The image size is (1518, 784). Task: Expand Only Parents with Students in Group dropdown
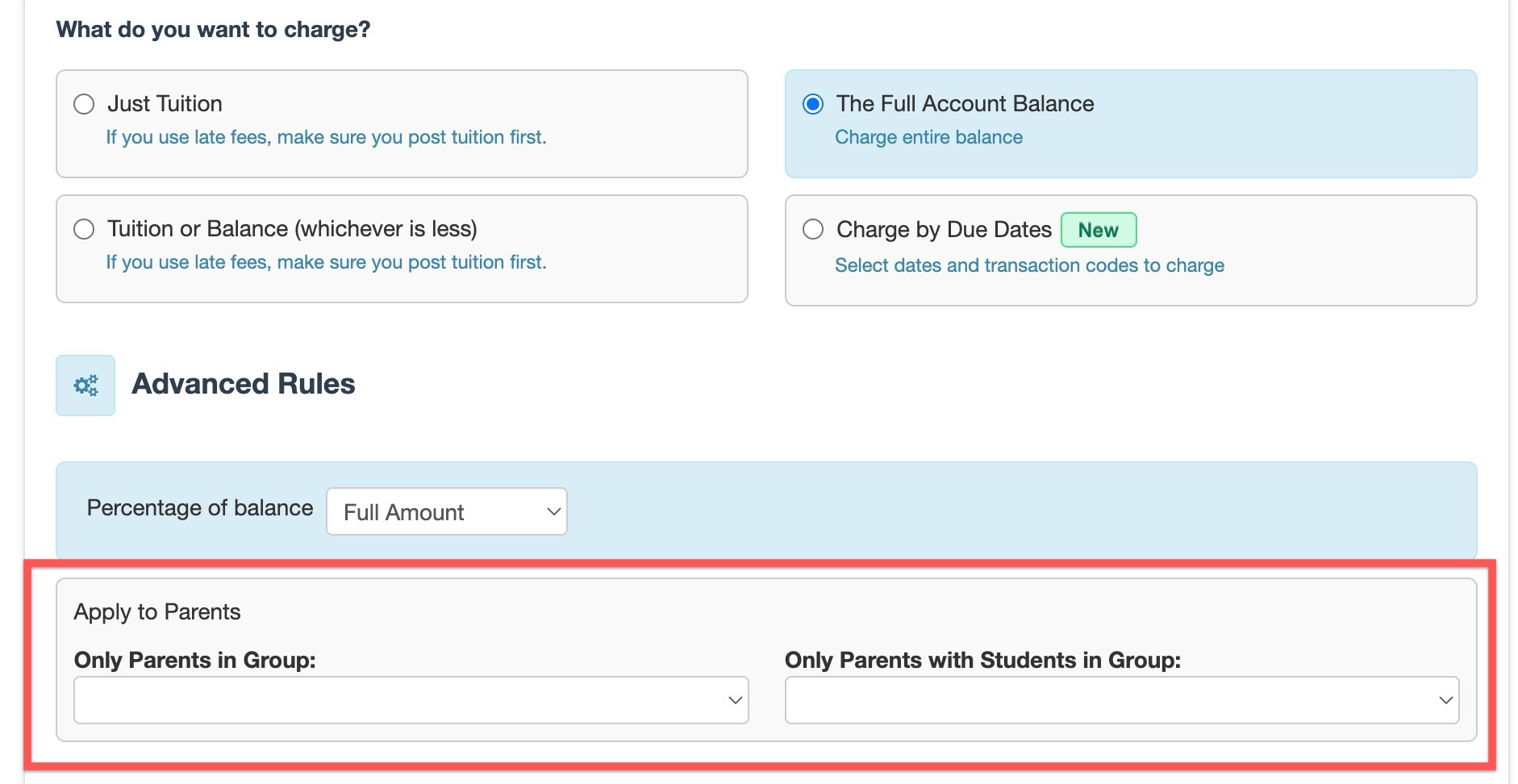[1122, 700]
